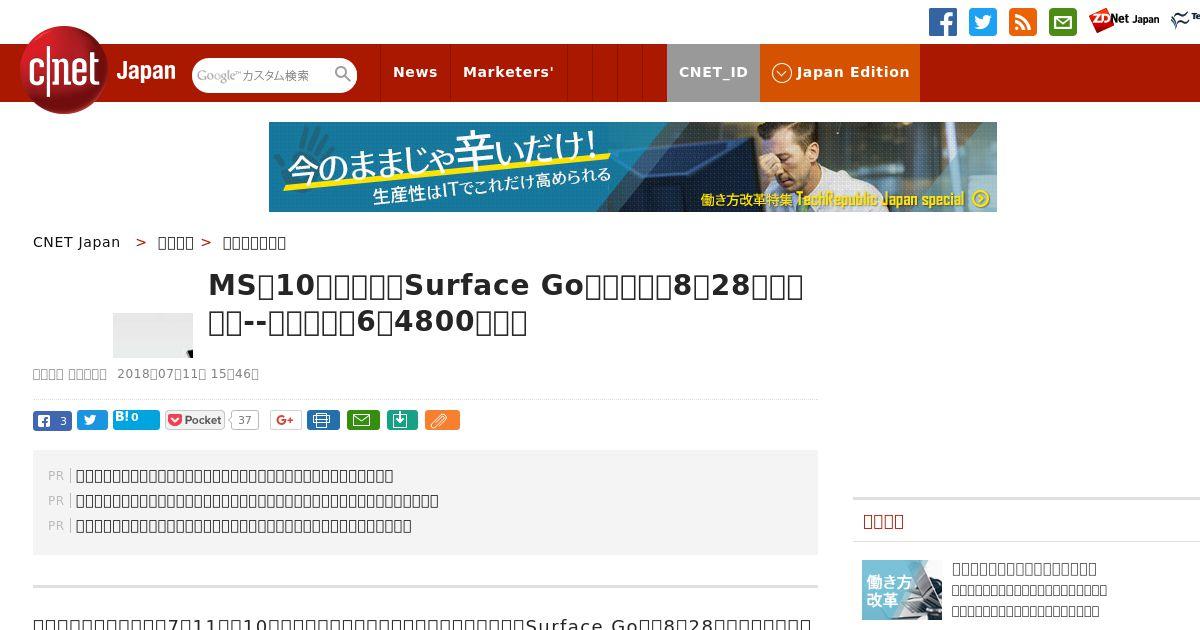Click the green mail newsletter icon

[x=1063, y=22]
